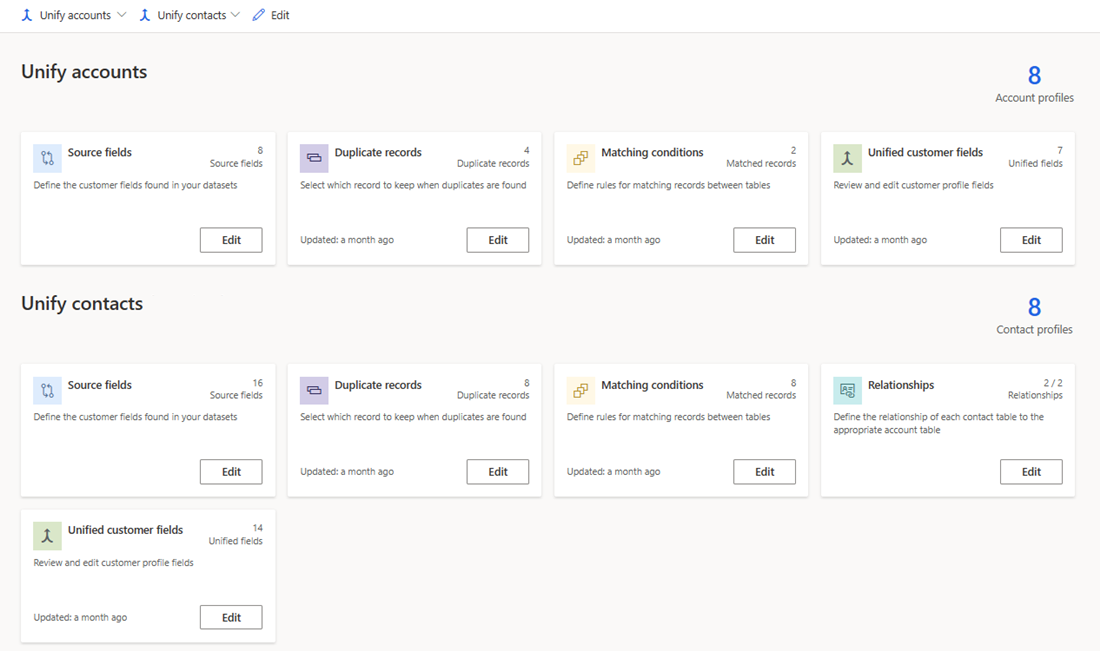Click the Unified customer fields icon under Unify contacts
Screen dimensions: 1100x651
tap(47, 536)
